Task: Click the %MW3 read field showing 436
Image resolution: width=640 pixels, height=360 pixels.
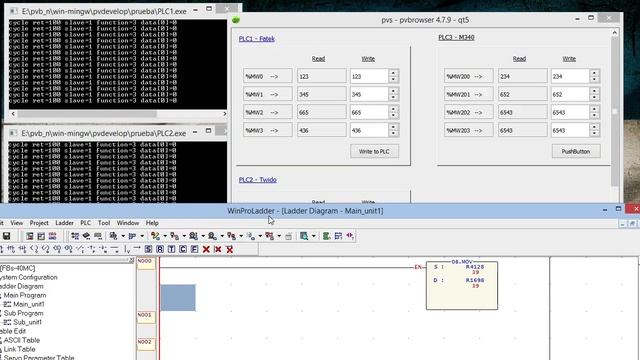Action: (x=321, y=130)
